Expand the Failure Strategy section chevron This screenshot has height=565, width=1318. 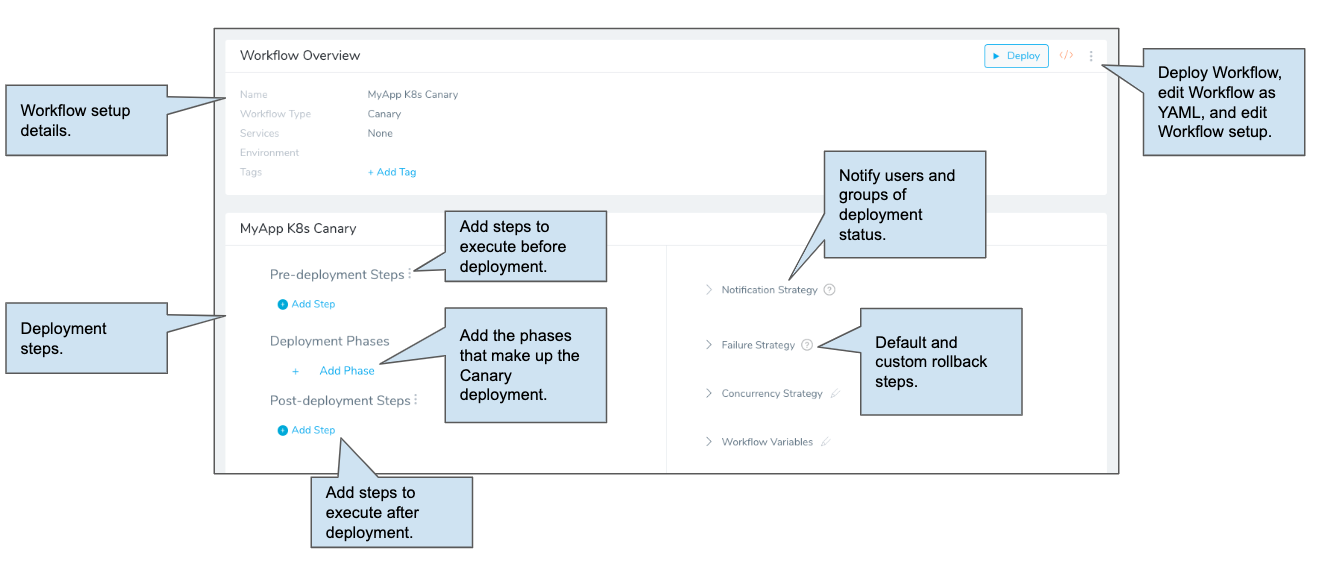[709, 345]
